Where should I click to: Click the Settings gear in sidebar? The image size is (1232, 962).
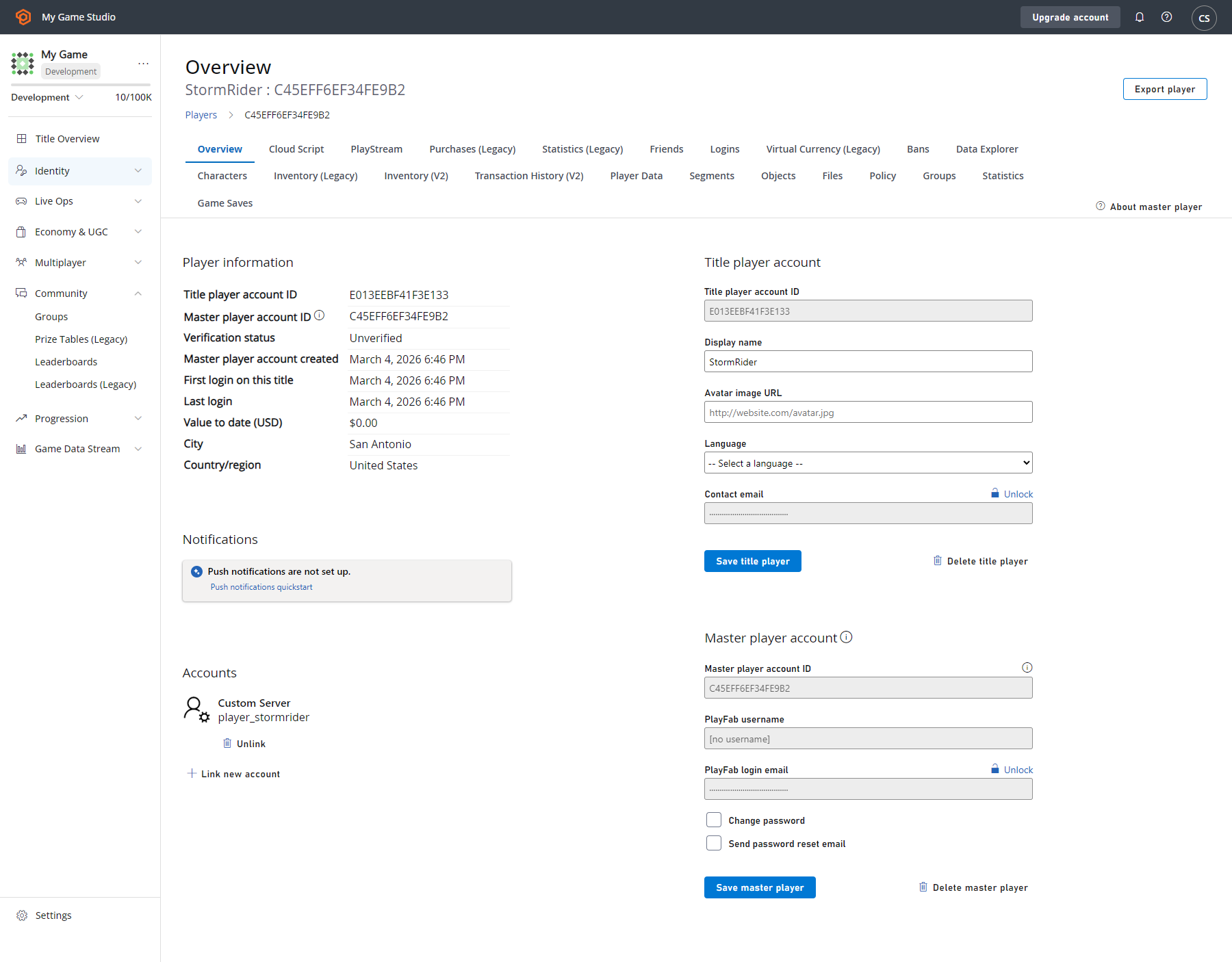coord(22,915)
